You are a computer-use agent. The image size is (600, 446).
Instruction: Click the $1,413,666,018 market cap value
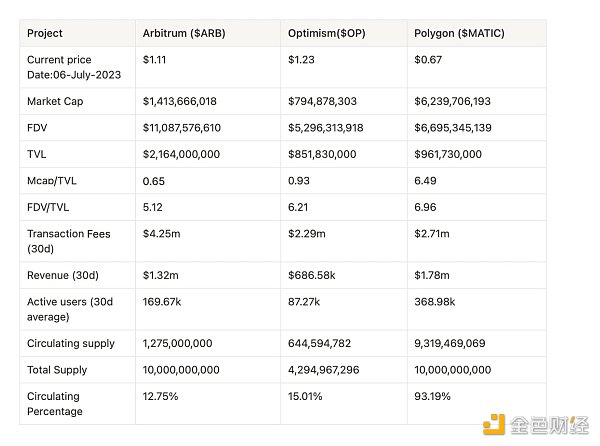(179, 101)
